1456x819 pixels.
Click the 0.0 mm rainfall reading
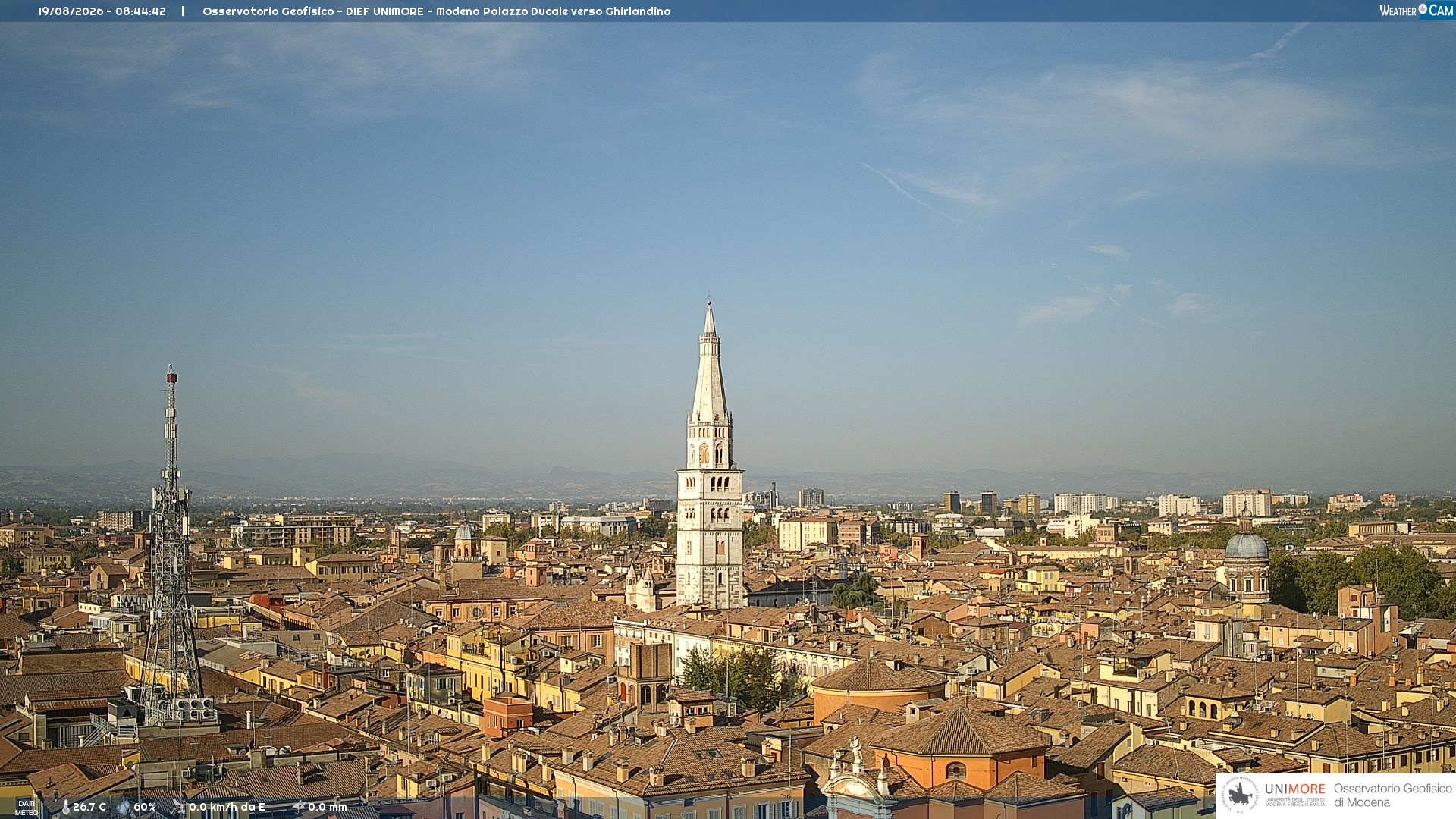pos(328,807)
